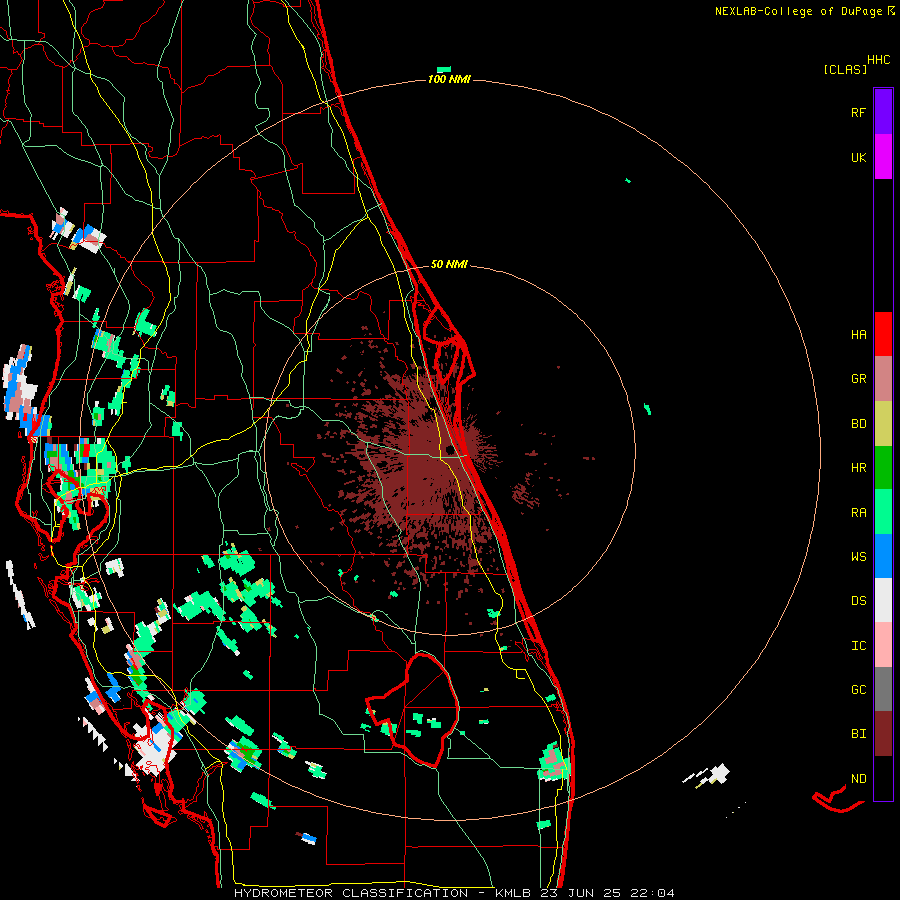Click the 'UK' legend label
Image resolution: width=900 pixels, height=900 pixels.
tap(858, 157)
